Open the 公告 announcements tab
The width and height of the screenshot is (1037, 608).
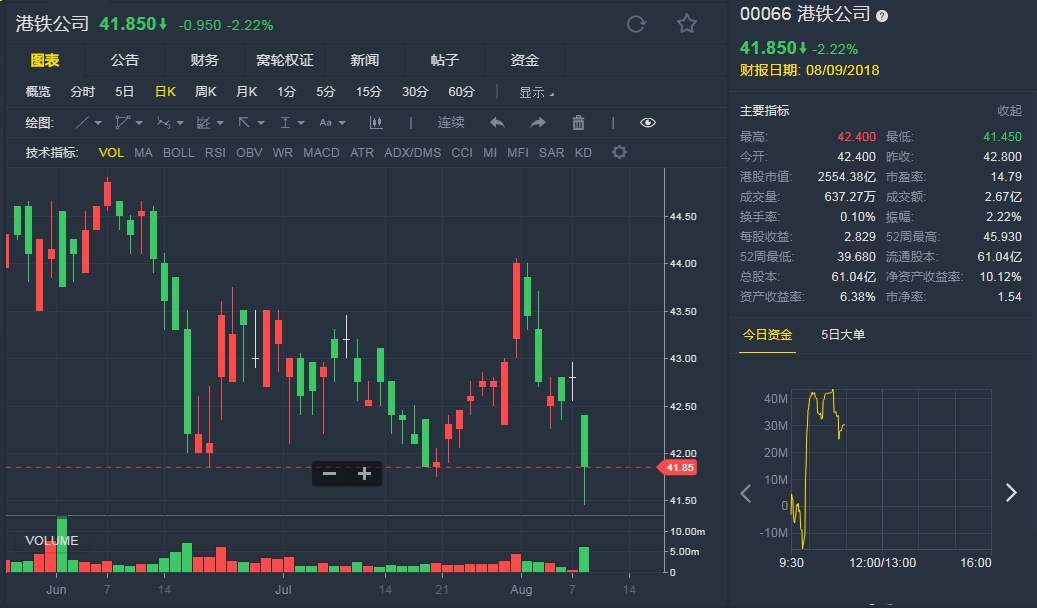(124, 60)
